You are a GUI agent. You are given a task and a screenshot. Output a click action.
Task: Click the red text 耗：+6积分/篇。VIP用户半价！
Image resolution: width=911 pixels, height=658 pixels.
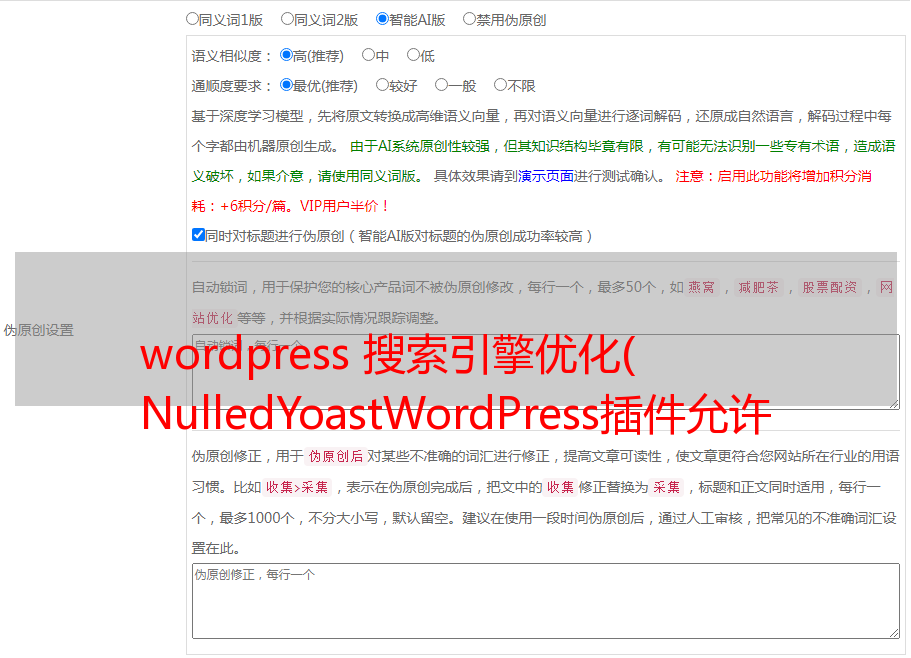click(x=290, y=206)
